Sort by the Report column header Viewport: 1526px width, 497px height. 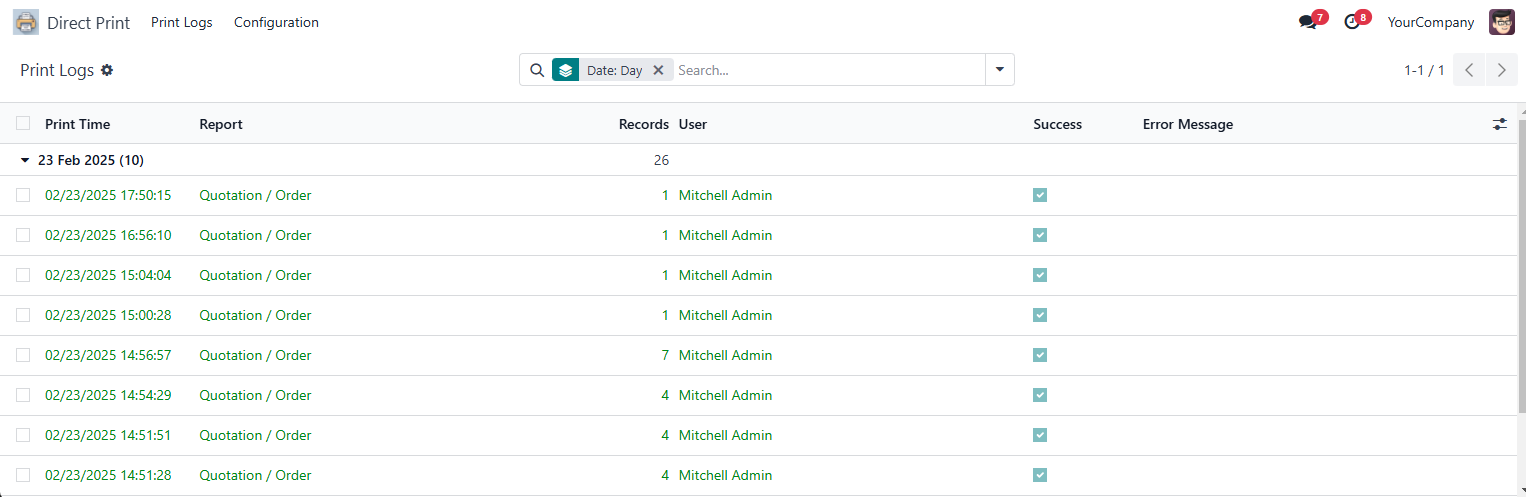pos(221,124)
